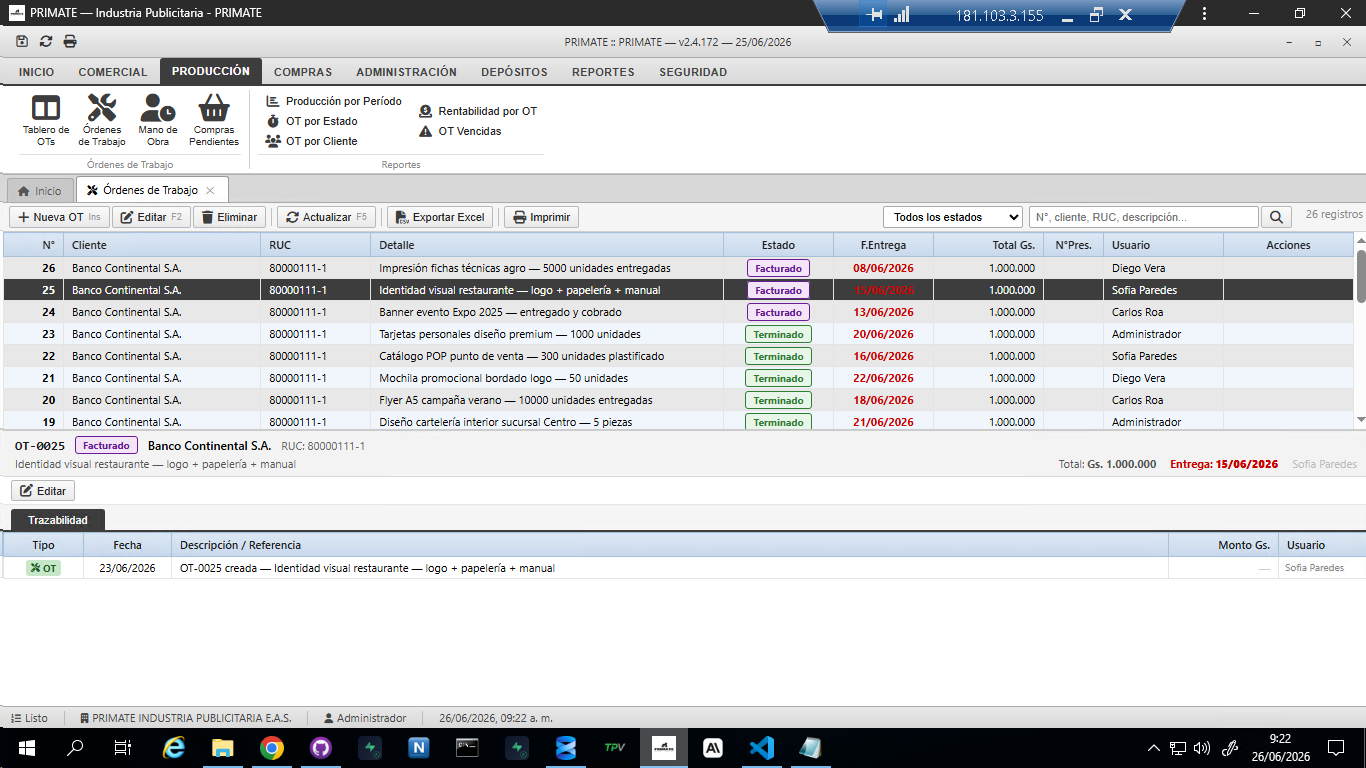Open the Tablero de OTs board
Viewport: 1366px width, 768px height.
pyautogui.click(x=46, y=120)
